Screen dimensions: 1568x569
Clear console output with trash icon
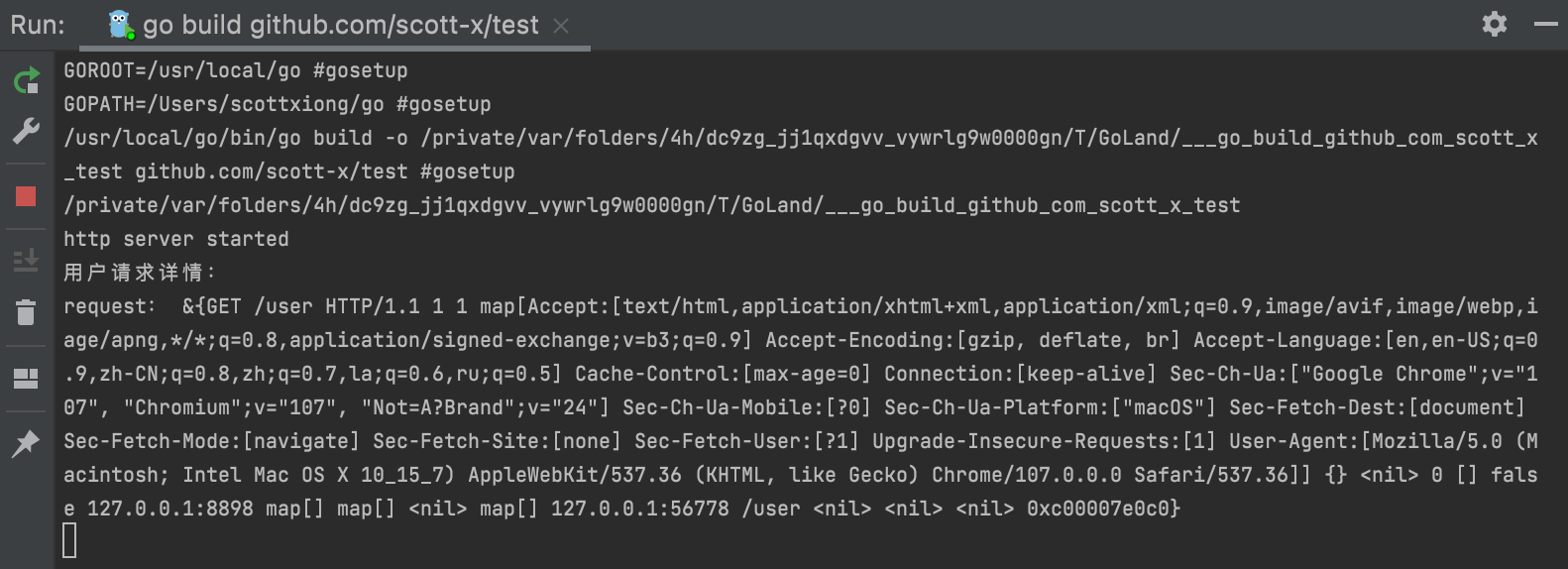[x=27, y=312]
